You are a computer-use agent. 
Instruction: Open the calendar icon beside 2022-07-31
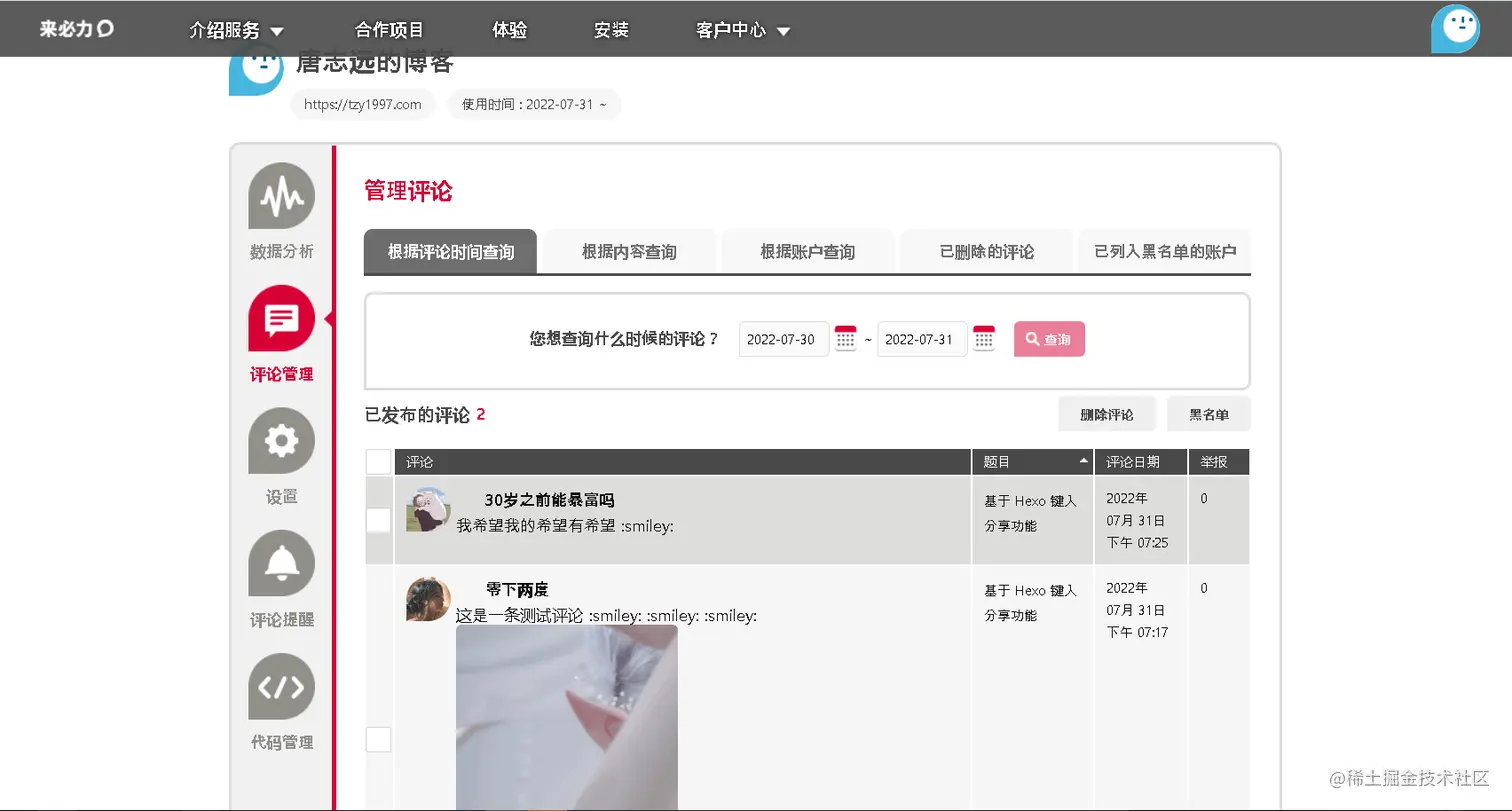click(x=984, y=338)
